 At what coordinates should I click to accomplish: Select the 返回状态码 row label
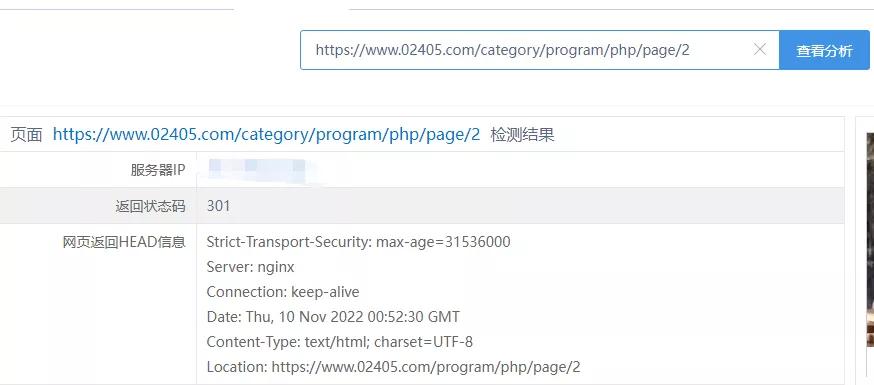[150, 206]
